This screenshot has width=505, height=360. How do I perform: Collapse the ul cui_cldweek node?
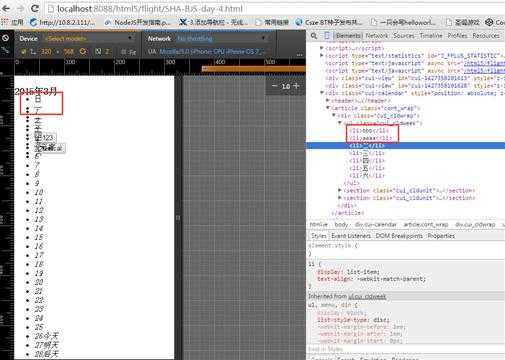click(x=339, y=123)
